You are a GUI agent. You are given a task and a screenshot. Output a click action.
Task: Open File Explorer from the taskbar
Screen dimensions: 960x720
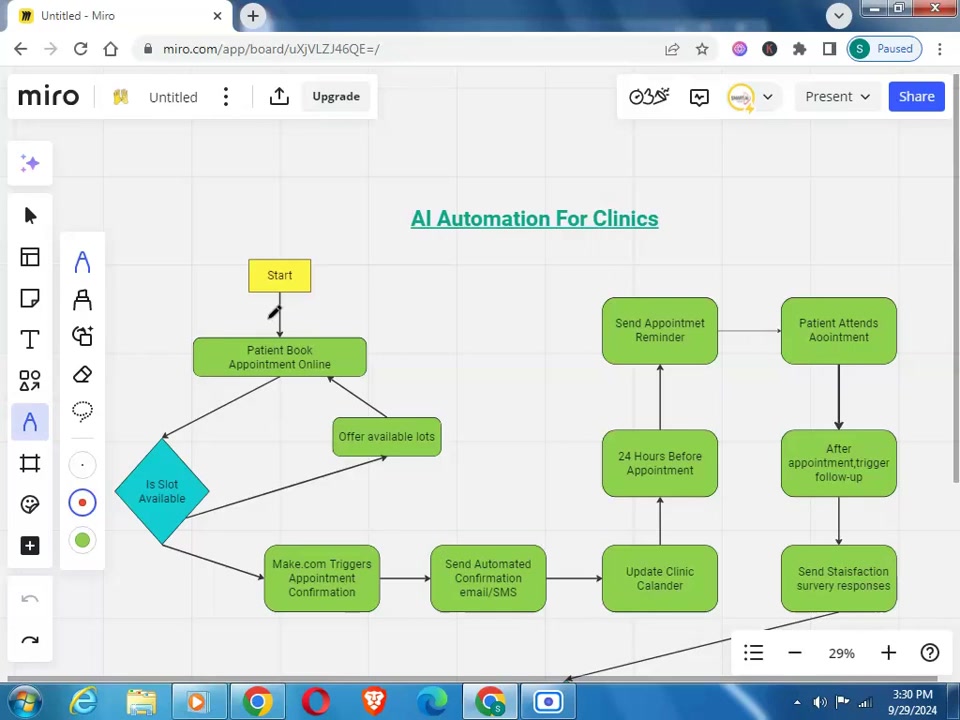point(141,702)
